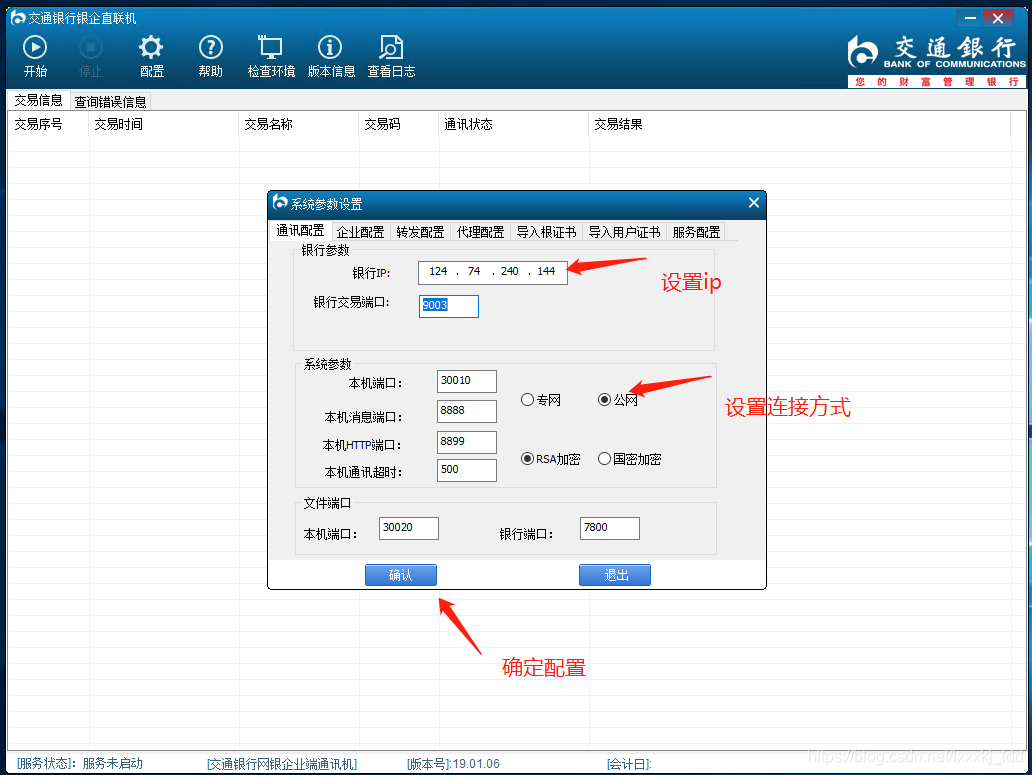Click the 服务未启动 status text

(113, 763)
